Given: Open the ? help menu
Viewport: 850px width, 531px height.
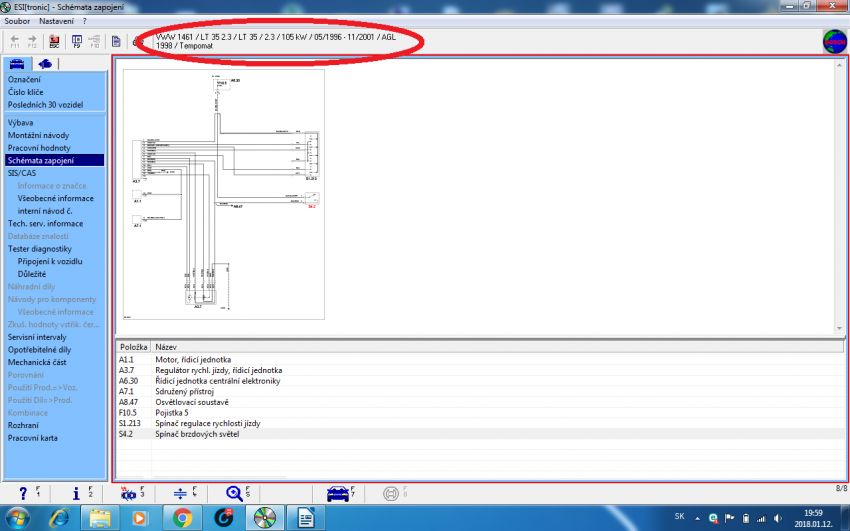Looking at the screenshot, I should pos(85,21).
